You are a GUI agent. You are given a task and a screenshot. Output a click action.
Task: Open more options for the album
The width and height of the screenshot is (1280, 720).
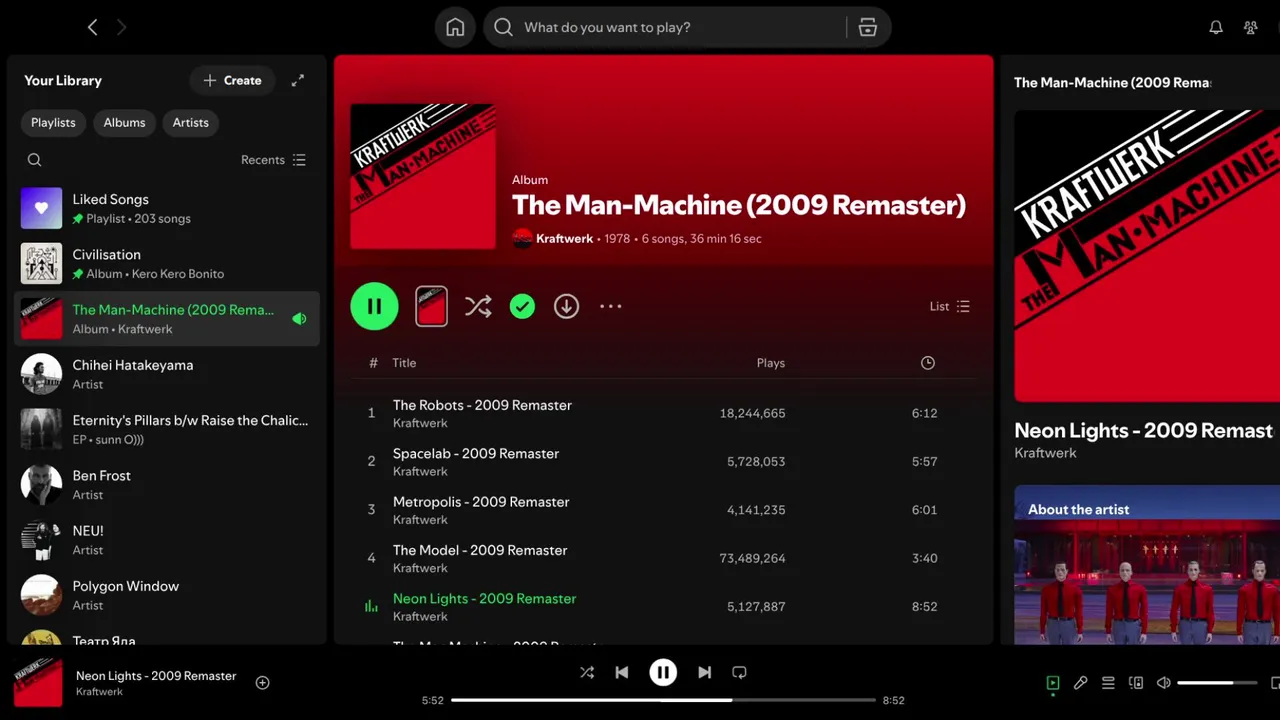click(611, 307)
